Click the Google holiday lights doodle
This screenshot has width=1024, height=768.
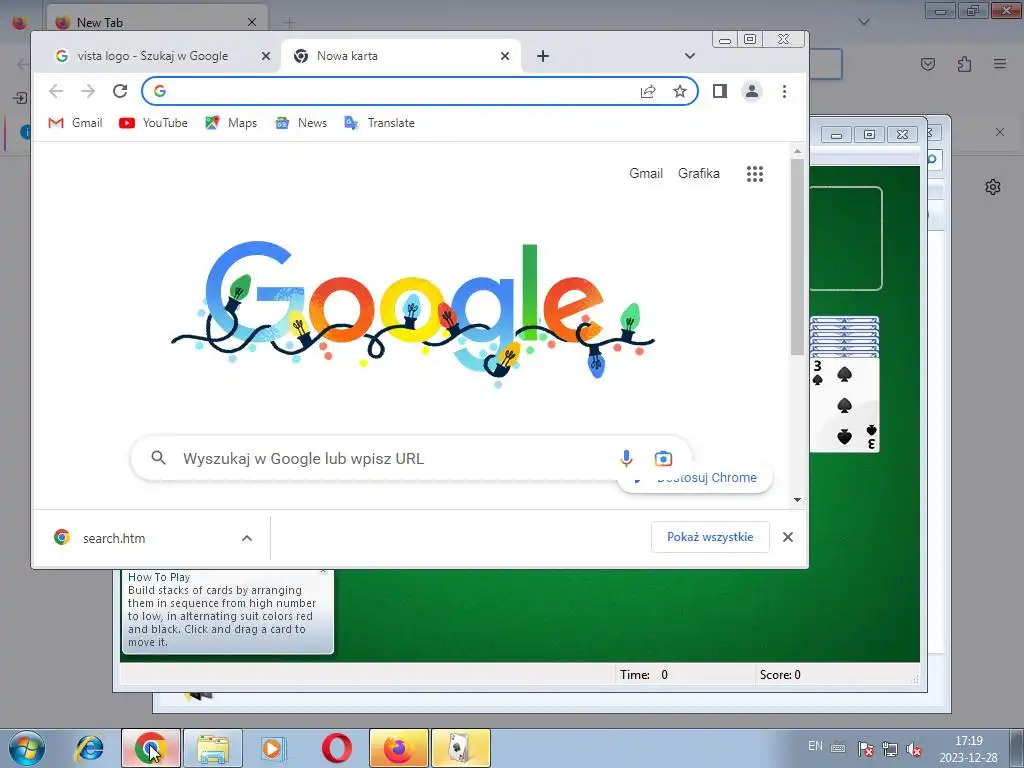(413, 315)
